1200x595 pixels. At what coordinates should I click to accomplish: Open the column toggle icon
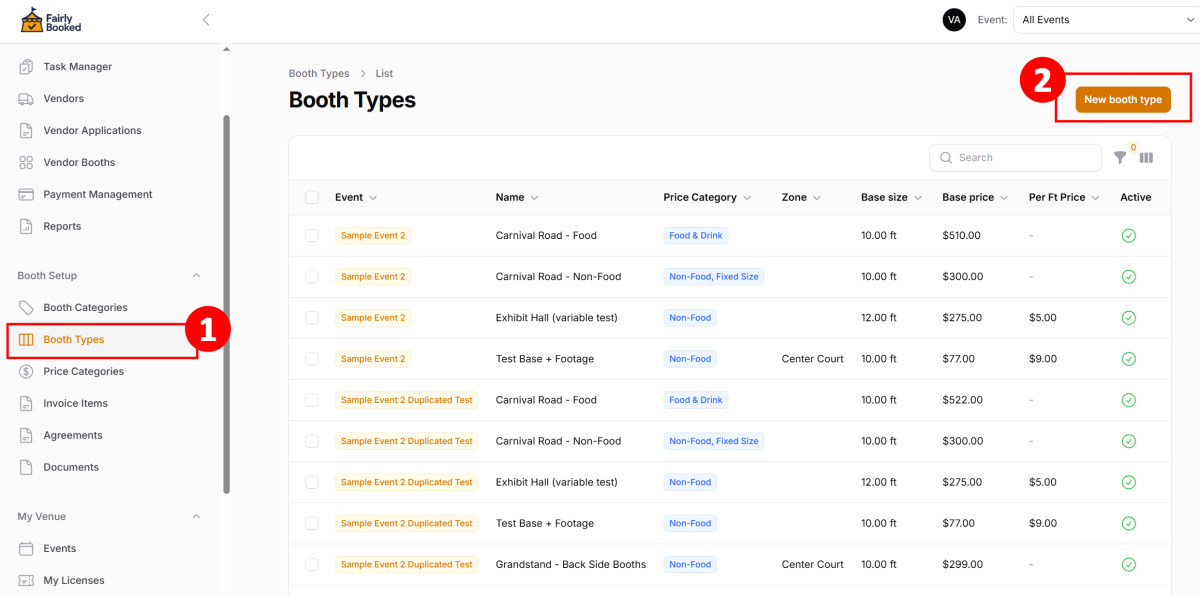1146,158
